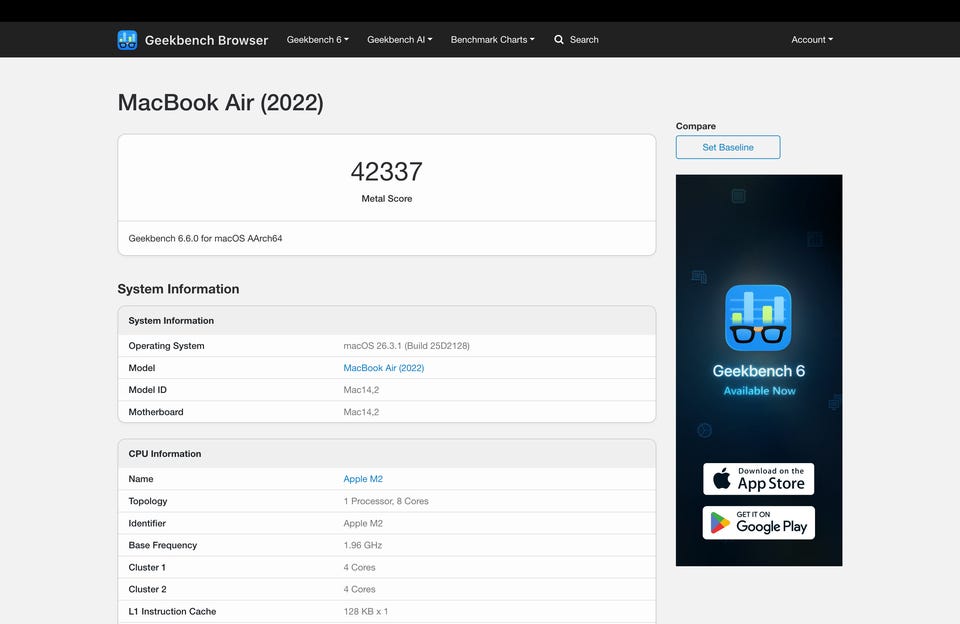
Task: Open the Apple M2 processor link
Action: 363,479
